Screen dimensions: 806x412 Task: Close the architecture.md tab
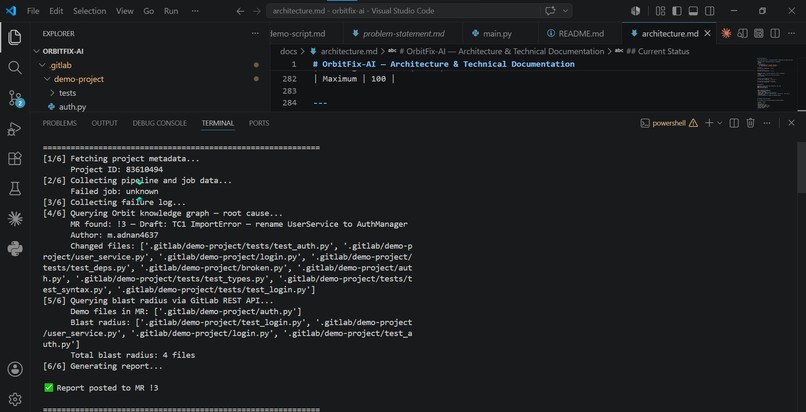707,33
